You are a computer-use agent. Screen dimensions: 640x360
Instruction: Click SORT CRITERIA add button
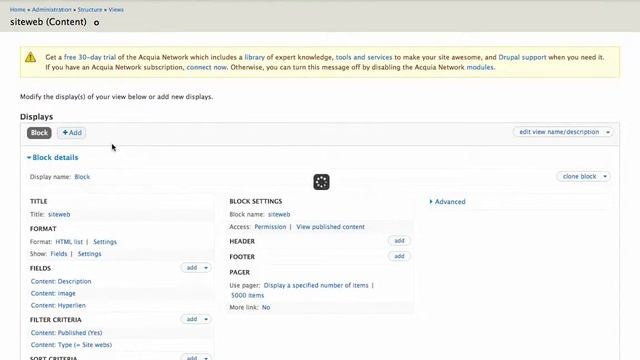click(191, 358)
